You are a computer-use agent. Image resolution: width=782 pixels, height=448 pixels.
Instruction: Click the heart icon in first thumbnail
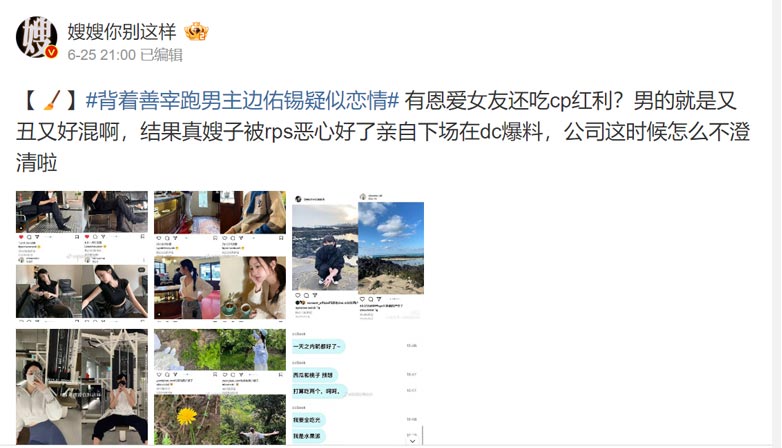tap(21, 237)
